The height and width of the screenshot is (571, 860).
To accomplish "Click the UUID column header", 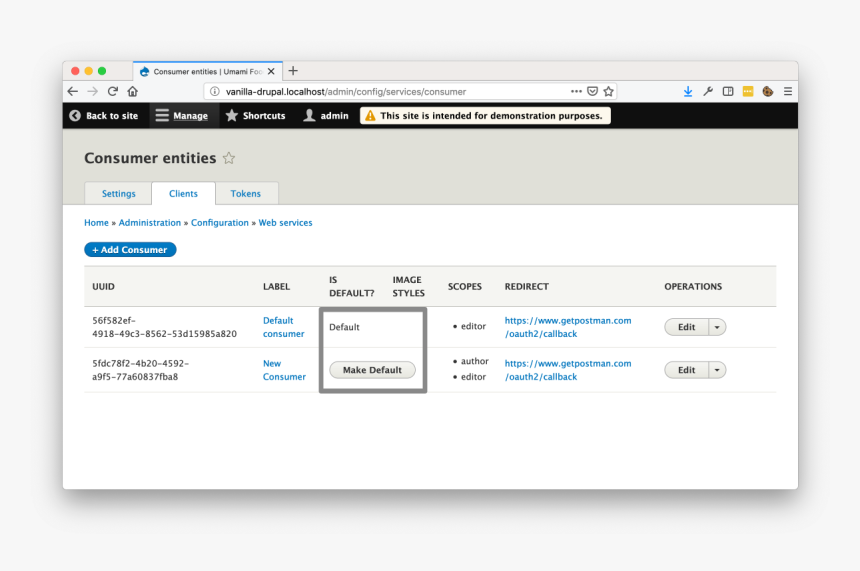I will pos(104,286).
